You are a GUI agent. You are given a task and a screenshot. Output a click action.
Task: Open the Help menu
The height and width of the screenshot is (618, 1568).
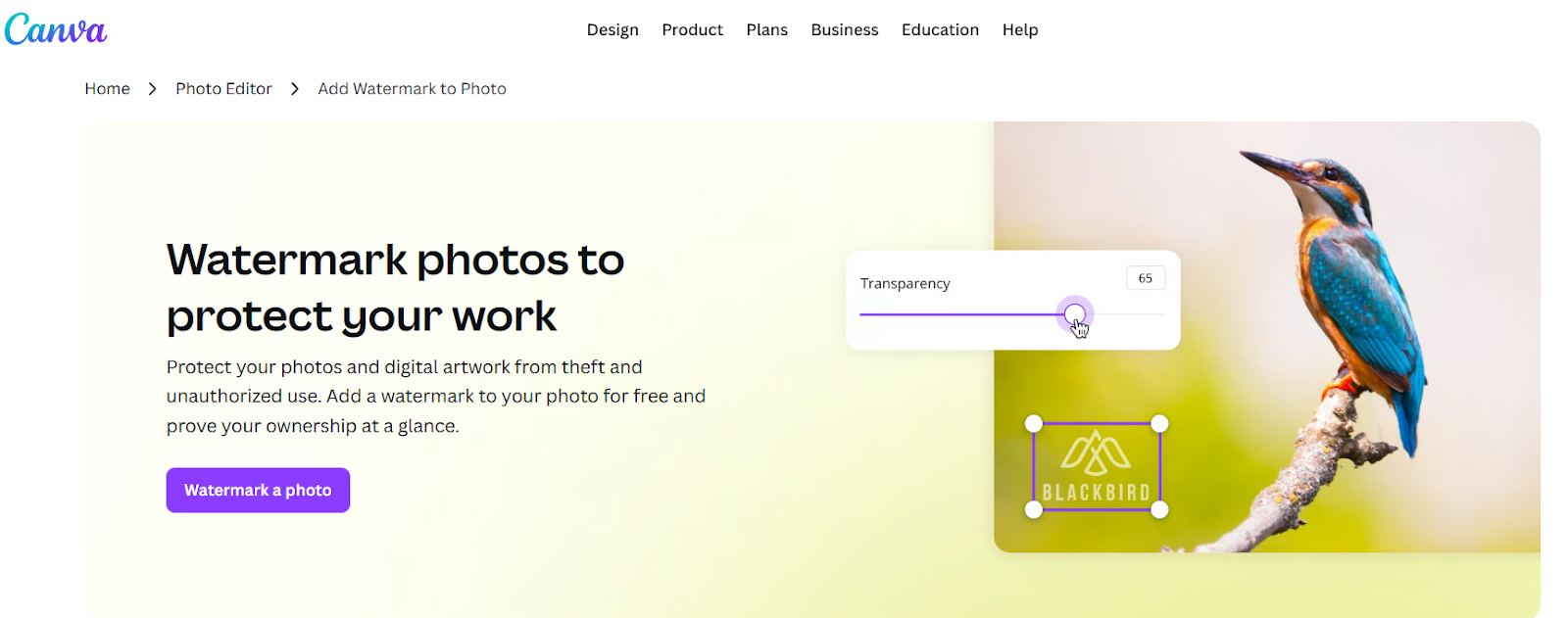pyautogui.click(x=1019, y=30)
